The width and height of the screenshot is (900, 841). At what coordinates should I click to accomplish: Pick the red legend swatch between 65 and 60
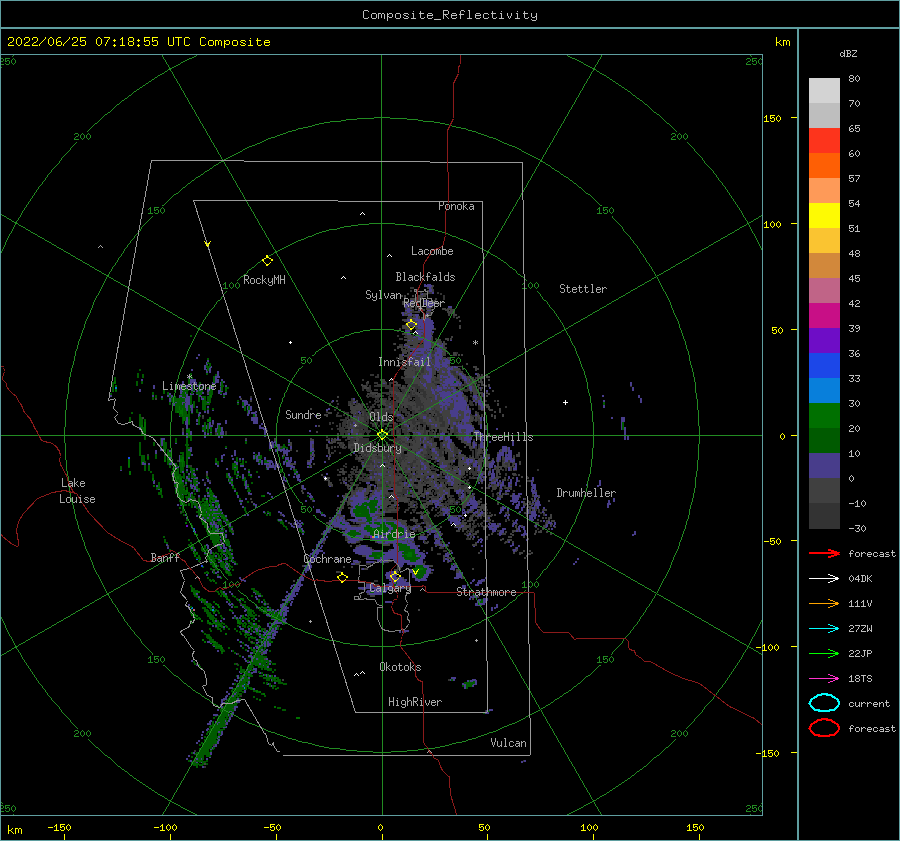click(x=824, y=141)
